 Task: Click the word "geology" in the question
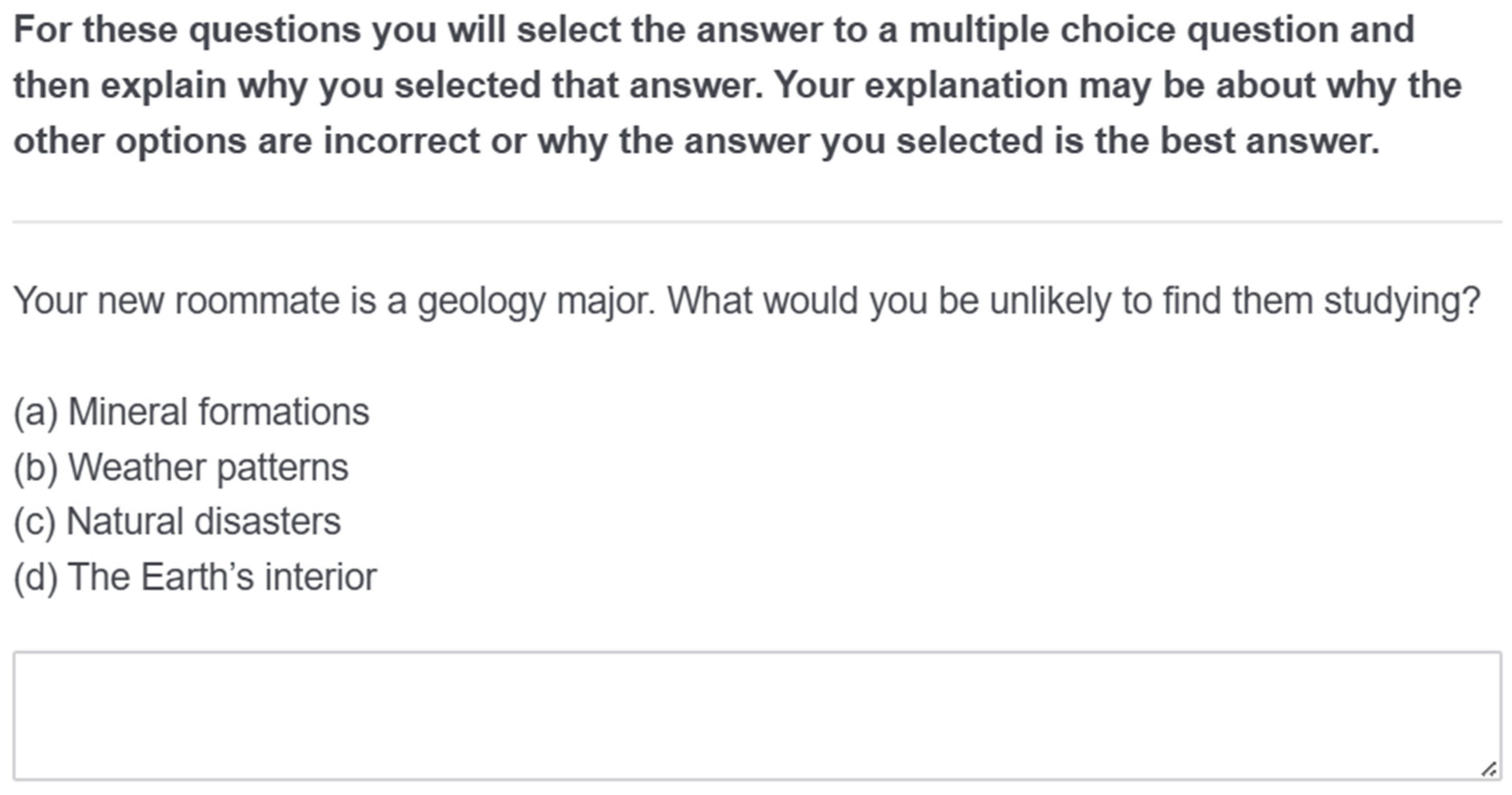click(481, 301)
